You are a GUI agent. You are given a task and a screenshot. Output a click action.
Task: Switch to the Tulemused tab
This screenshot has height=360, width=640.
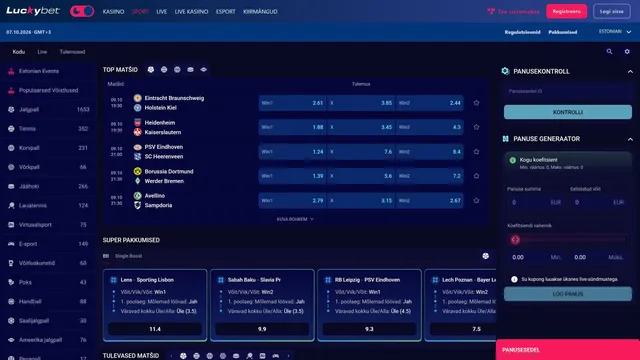72,52
